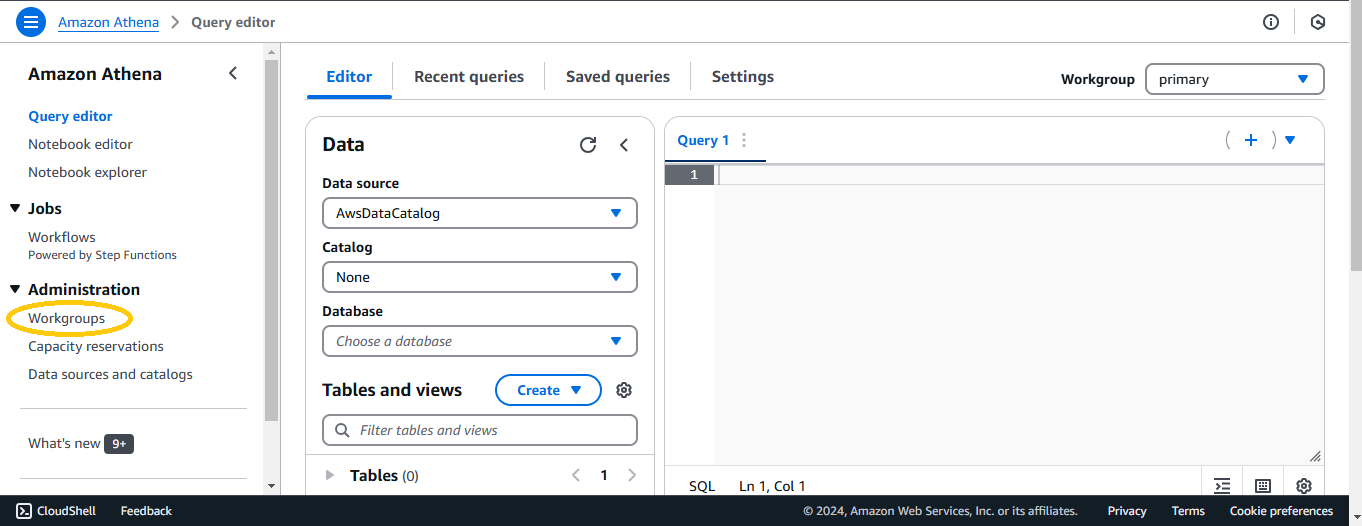1362x526 pixels.
Task: Open the Query 1 tab options dots
Action: click(x=744, y=140)
